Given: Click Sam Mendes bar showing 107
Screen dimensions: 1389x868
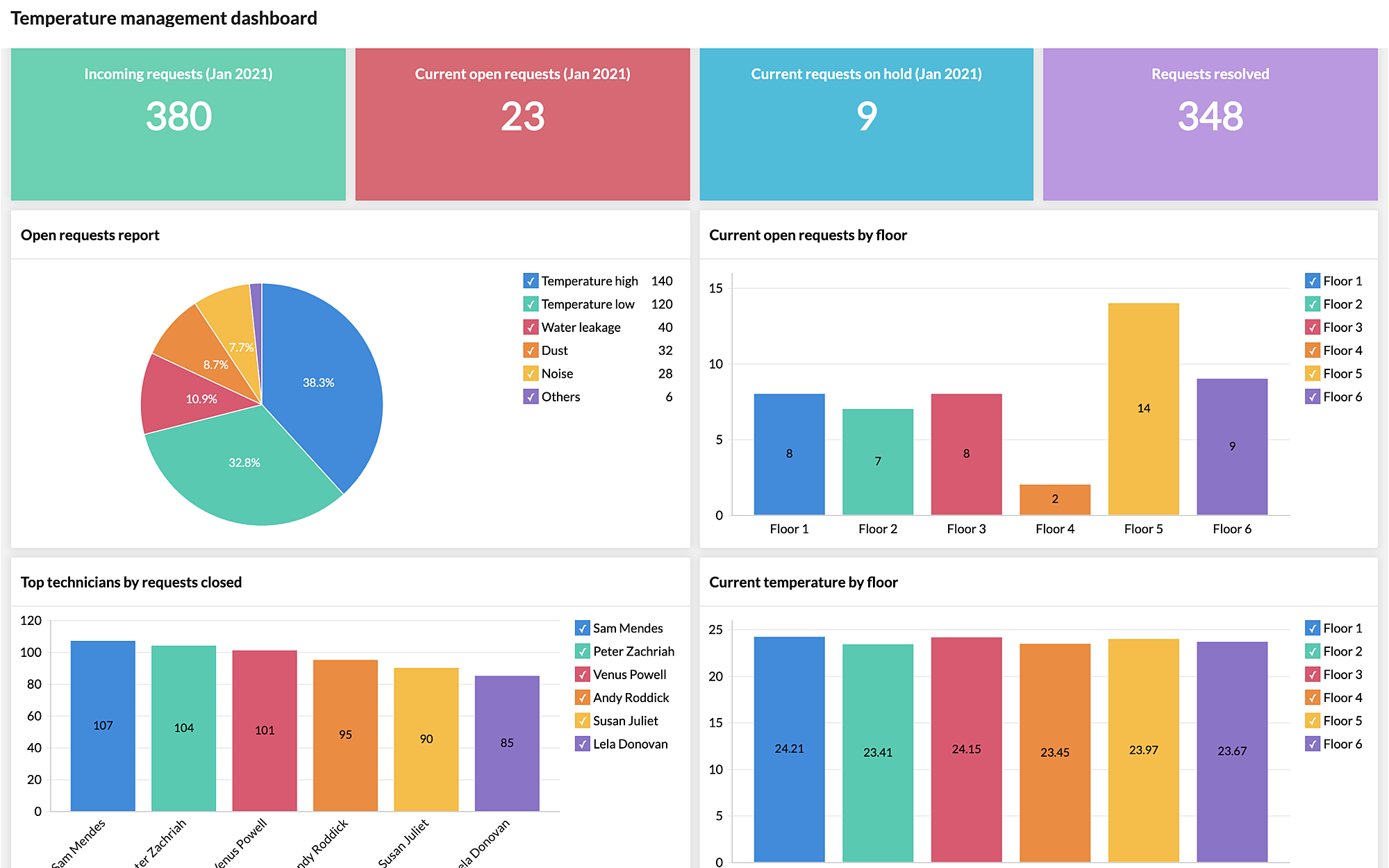Looking at the screenshot, I should pyautogui.click(x=103, y=725).
